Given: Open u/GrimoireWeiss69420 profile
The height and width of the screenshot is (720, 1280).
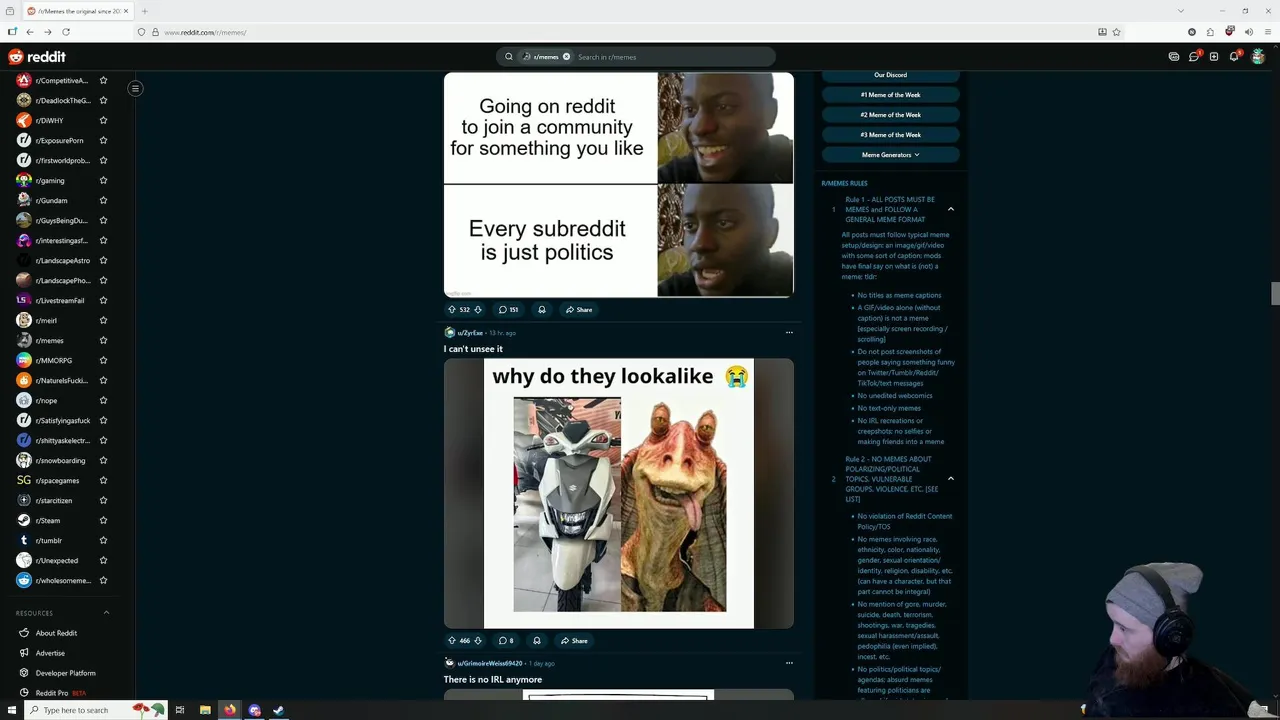Looking at the screenshot, I should click(x=489, y=663).
